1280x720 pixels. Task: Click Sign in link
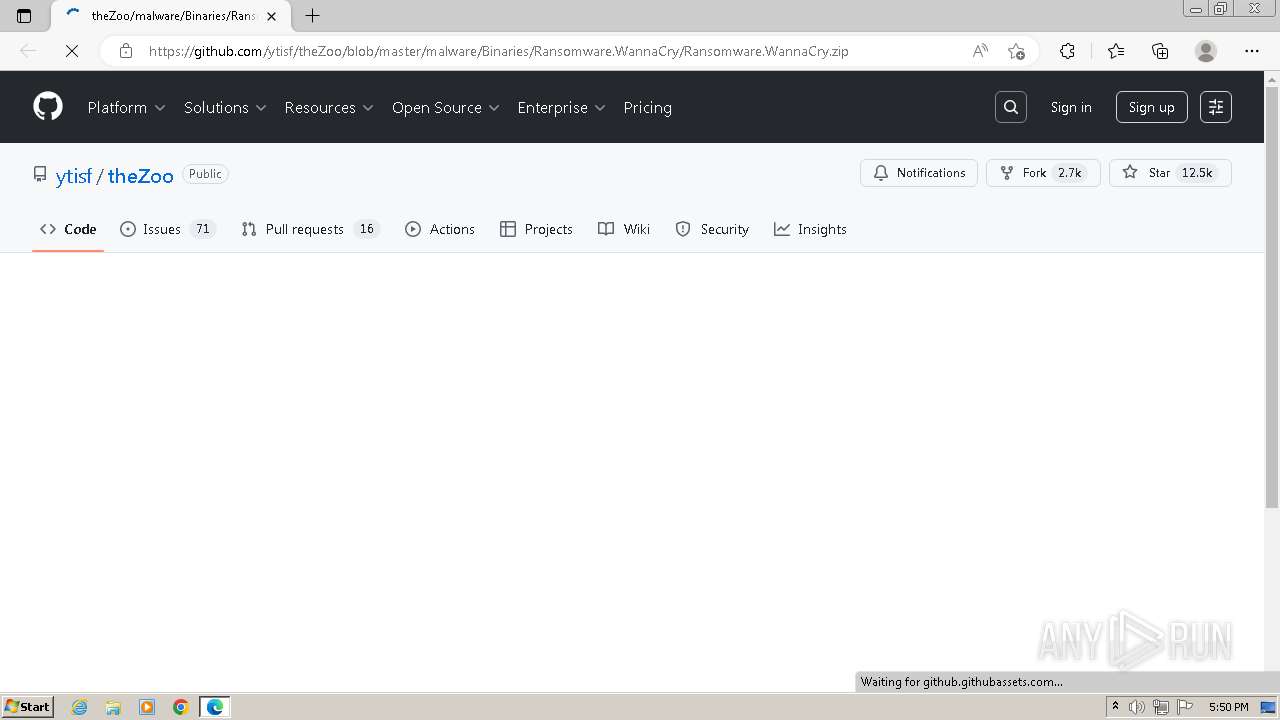point(1071,107)
